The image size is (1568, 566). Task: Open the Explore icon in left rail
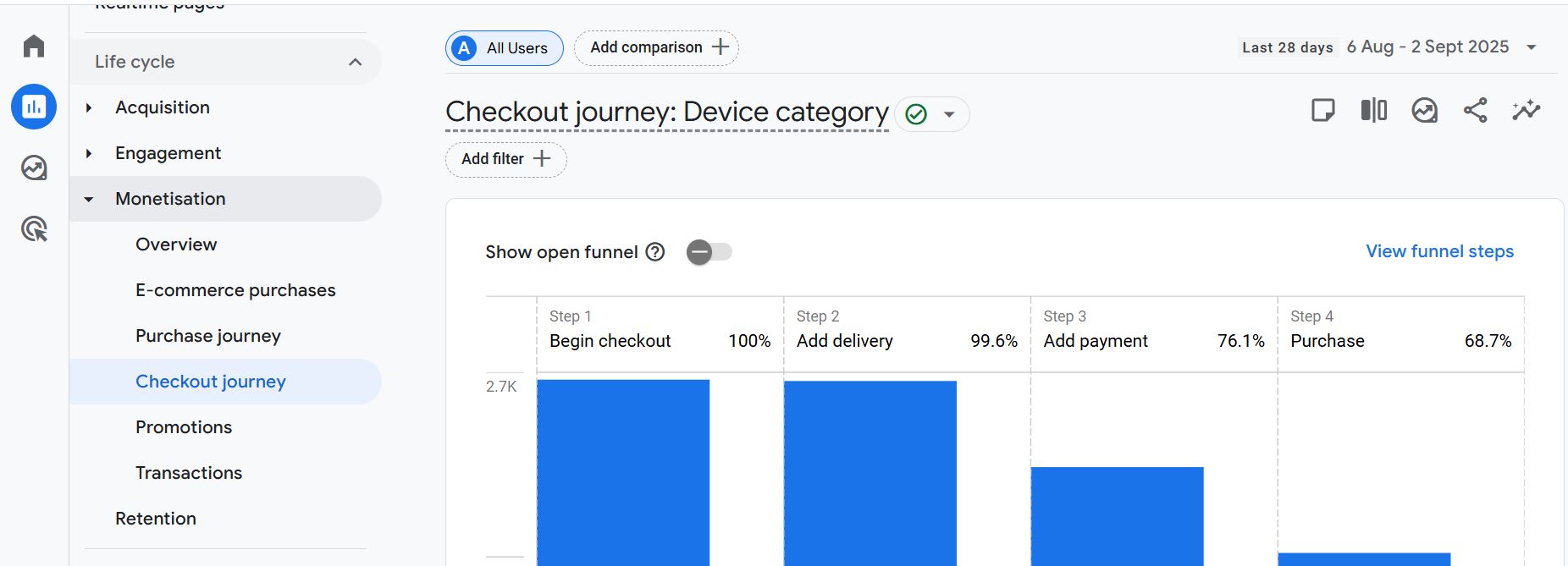pos(34,168)
